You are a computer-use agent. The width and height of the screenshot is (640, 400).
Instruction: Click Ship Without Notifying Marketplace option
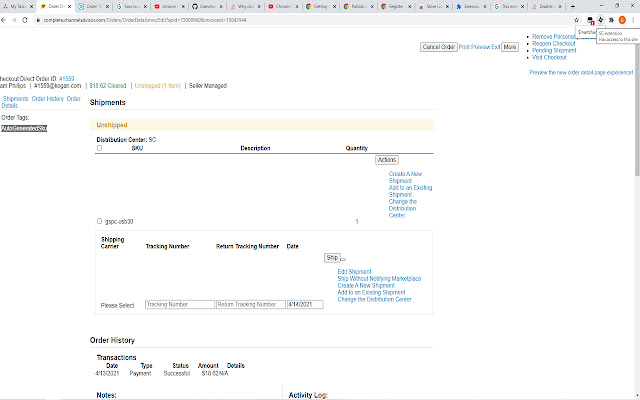[x=379, y=278]
